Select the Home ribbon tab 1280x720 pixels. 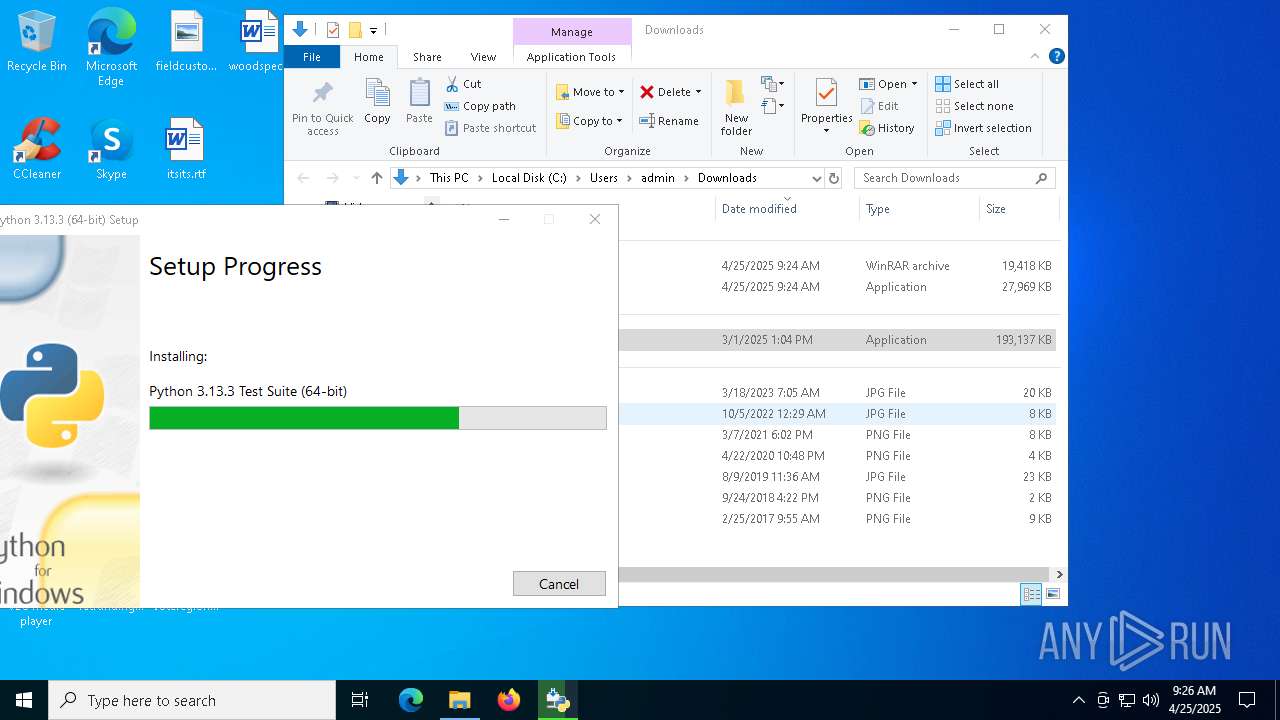point(369,57)
